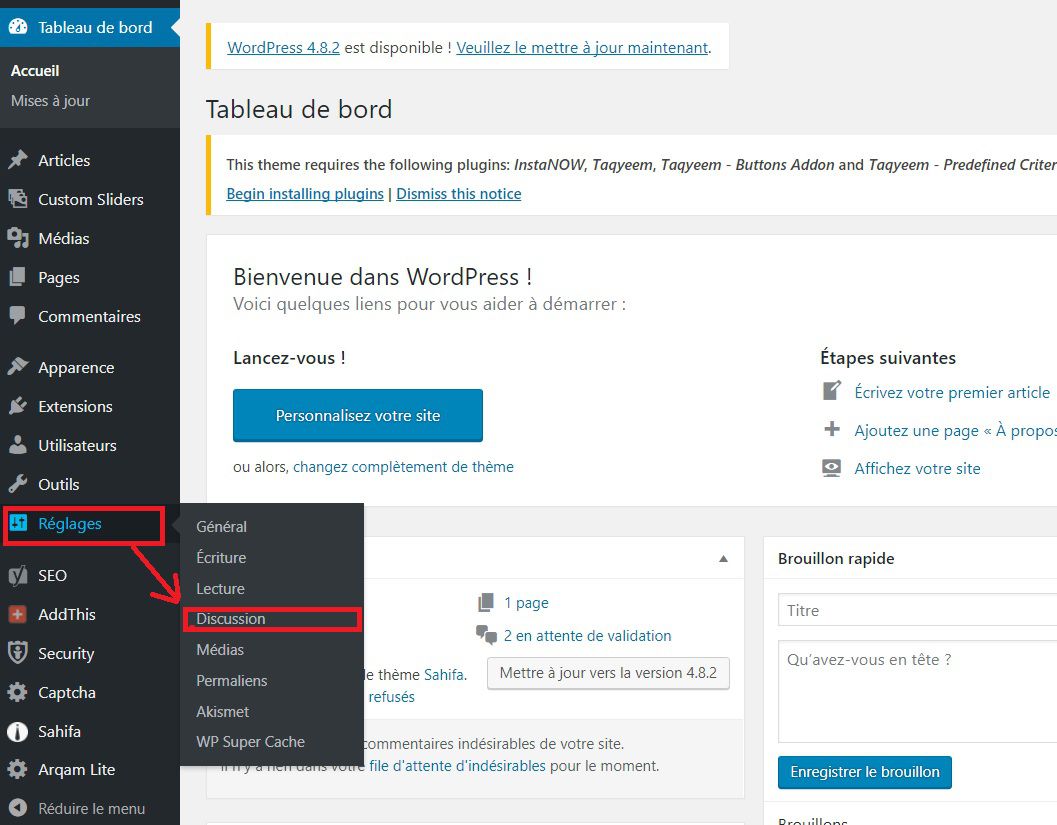Click the Arqam Lite gear icon
This screenshot has width=1057, height=825.
pyautogui.click(x=18, y=769)
